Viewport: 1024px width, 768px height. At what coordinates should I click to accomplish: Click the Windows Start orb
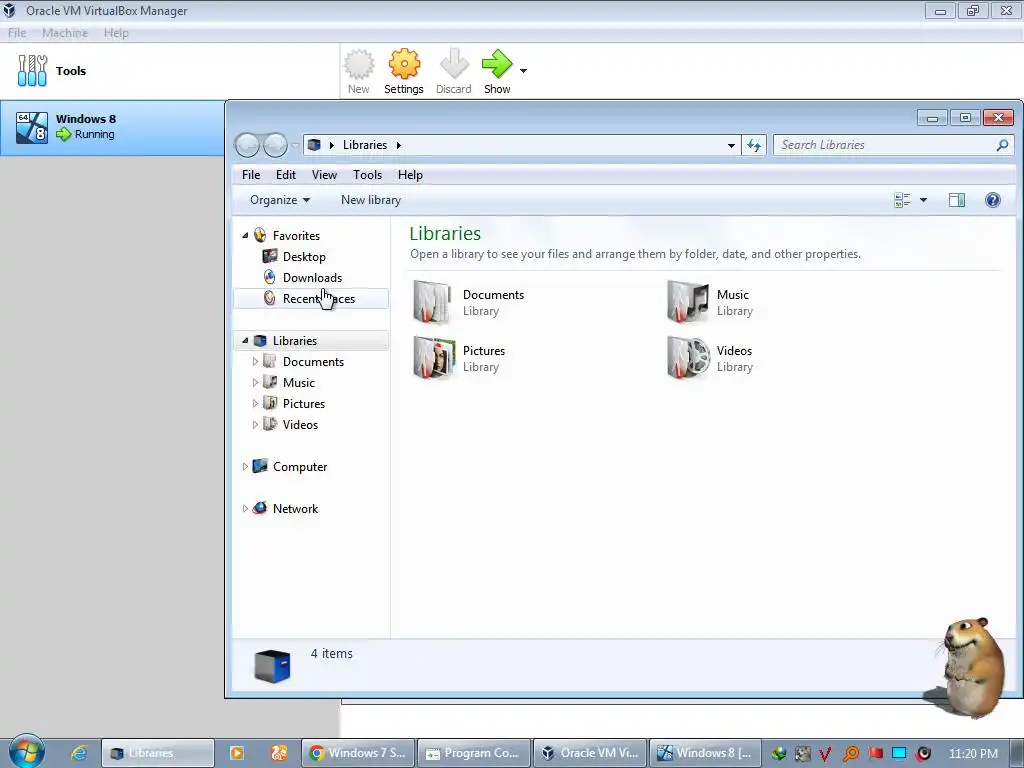point(26,752)
